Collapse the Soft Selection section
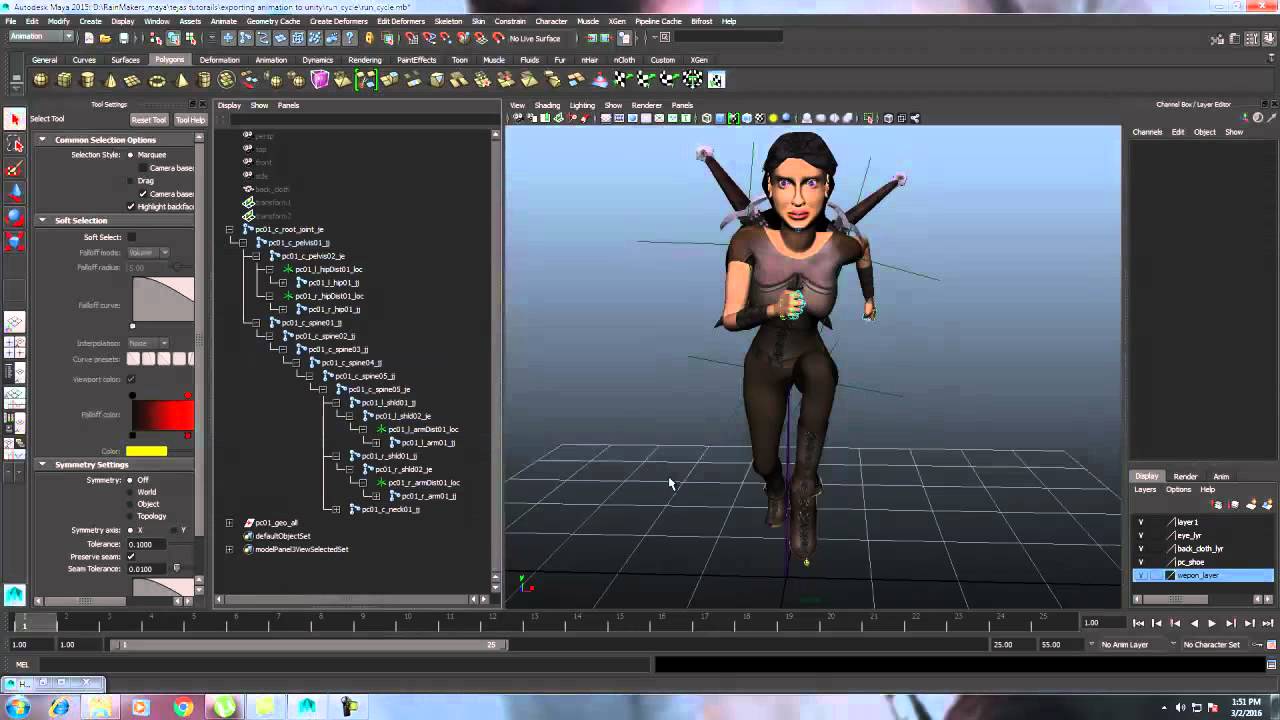 pyautogui.click(x=42, y=220)
